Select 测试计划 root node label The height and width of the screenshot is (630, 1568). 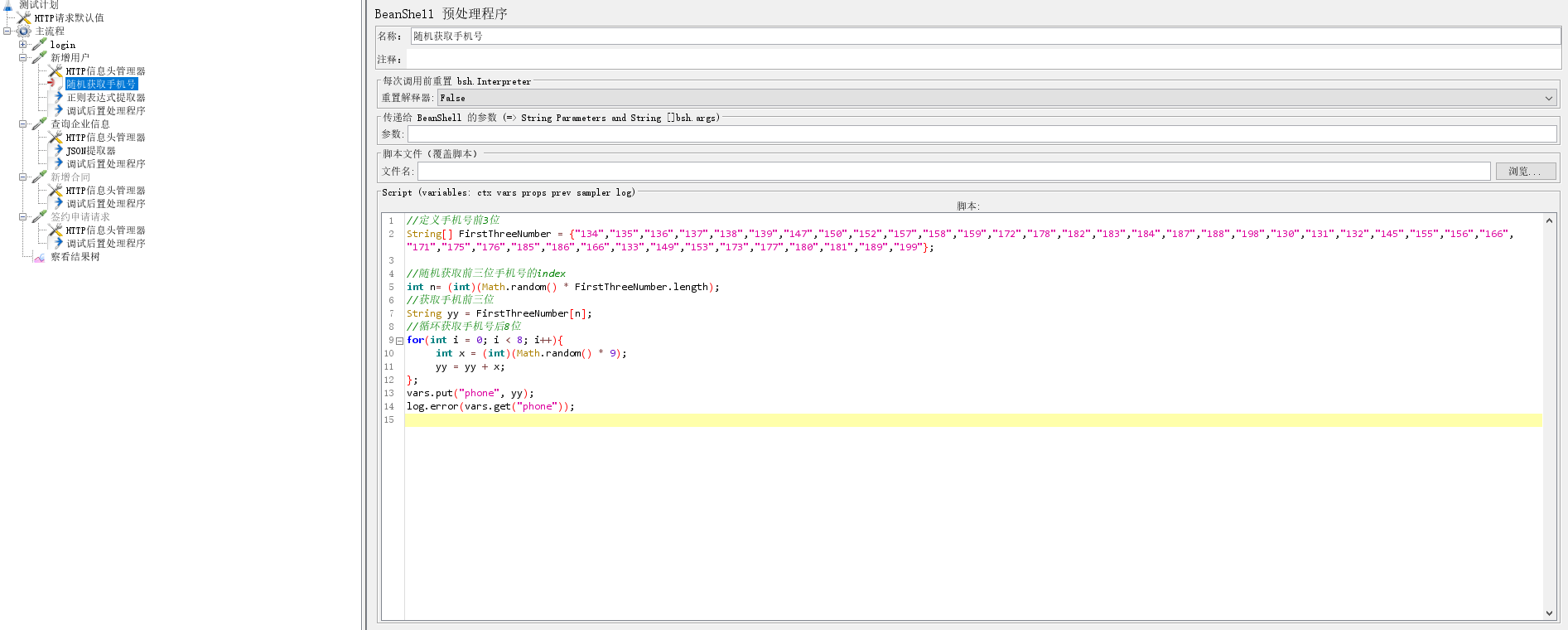pyautogui.click(x=39, y=5)
